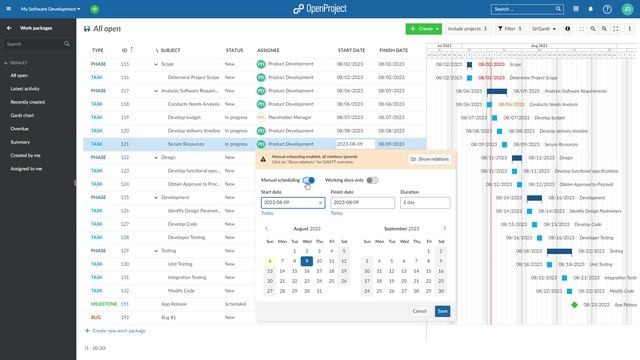Select September 15 in calendar
This screenshot has width=640, height=360.
click(x=429, y=271)
